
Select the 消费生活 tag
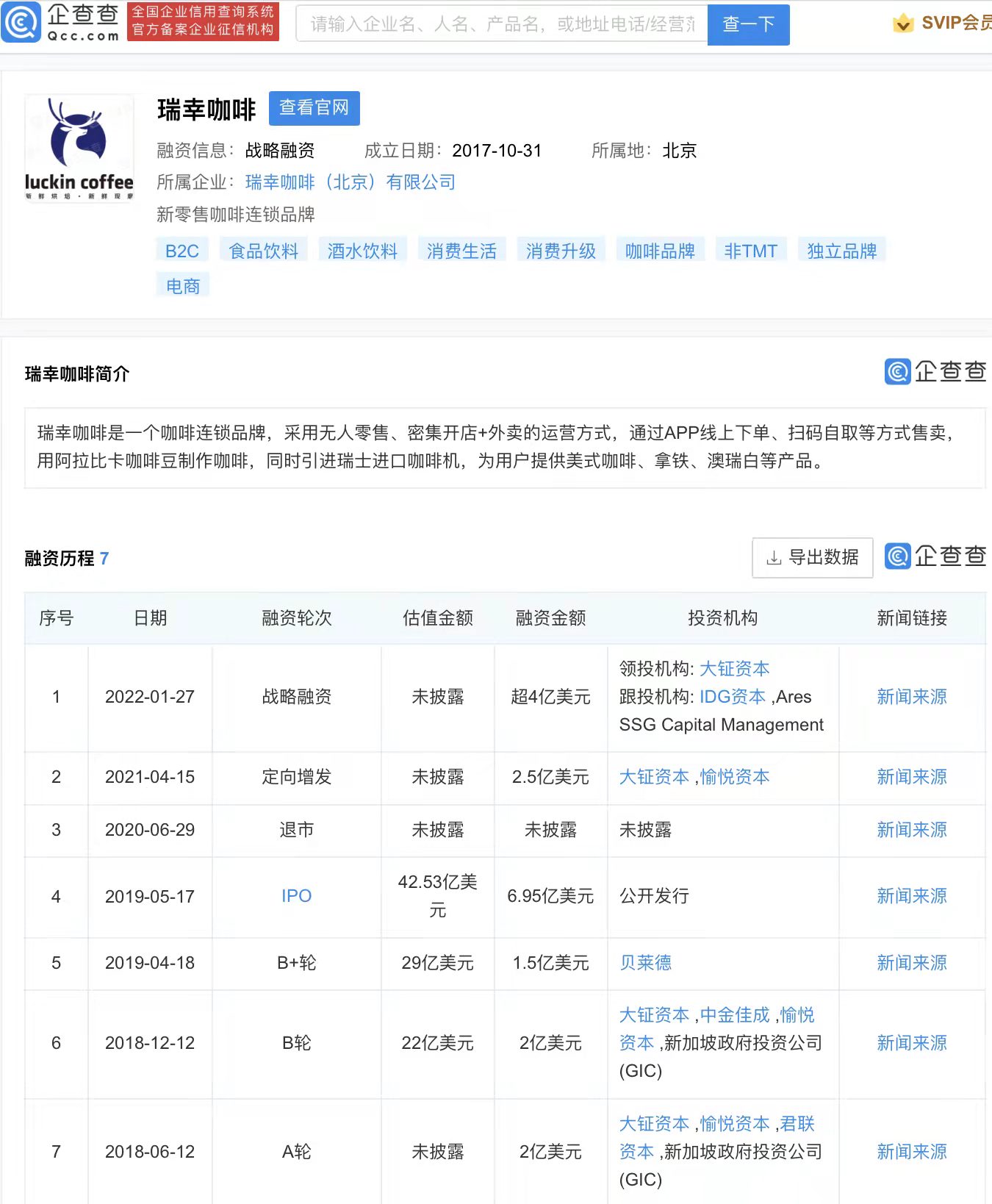(461, 251)
